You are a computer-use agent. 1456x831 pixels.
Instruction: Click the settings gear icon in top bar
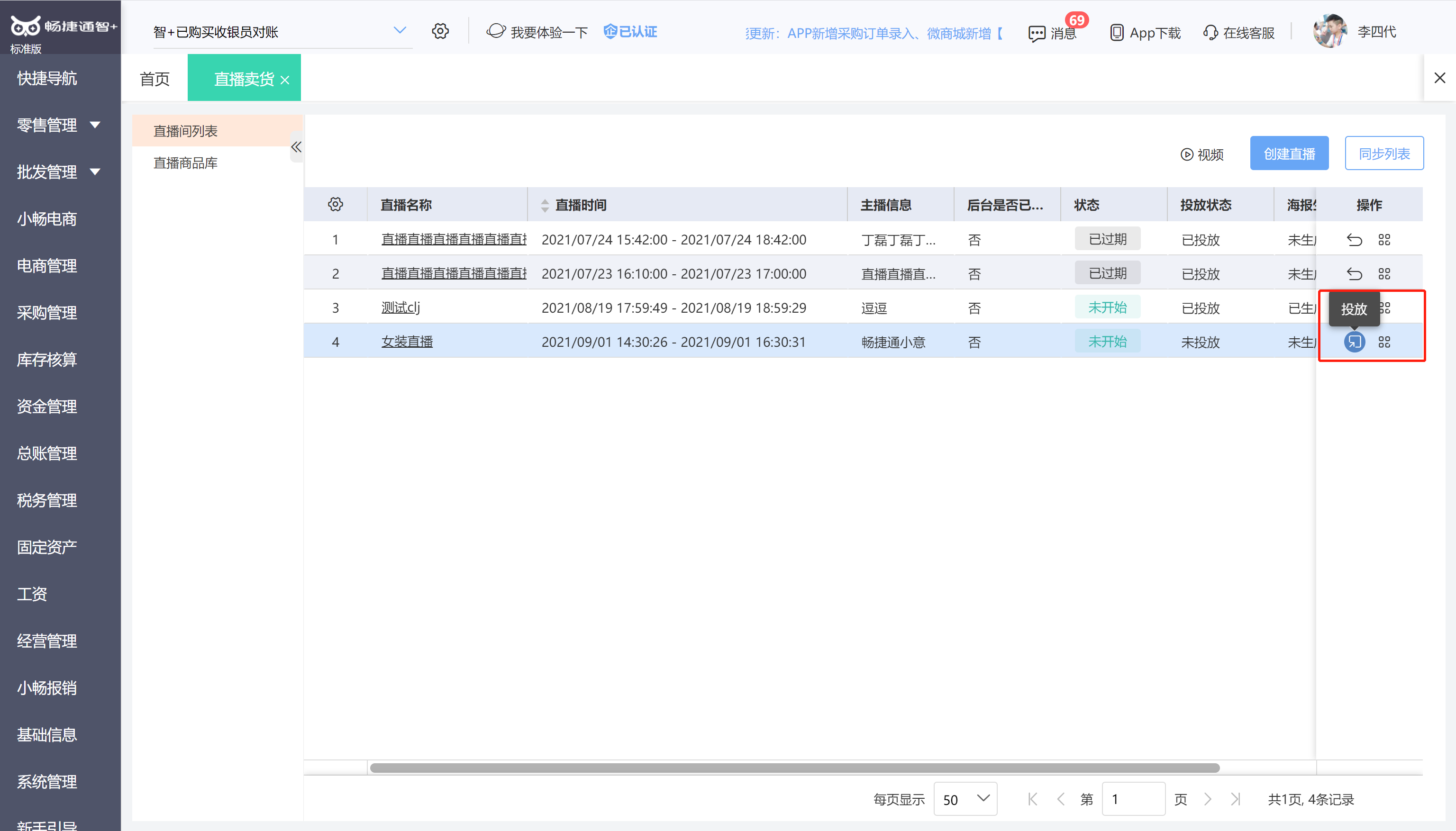[x=440, y=31]
